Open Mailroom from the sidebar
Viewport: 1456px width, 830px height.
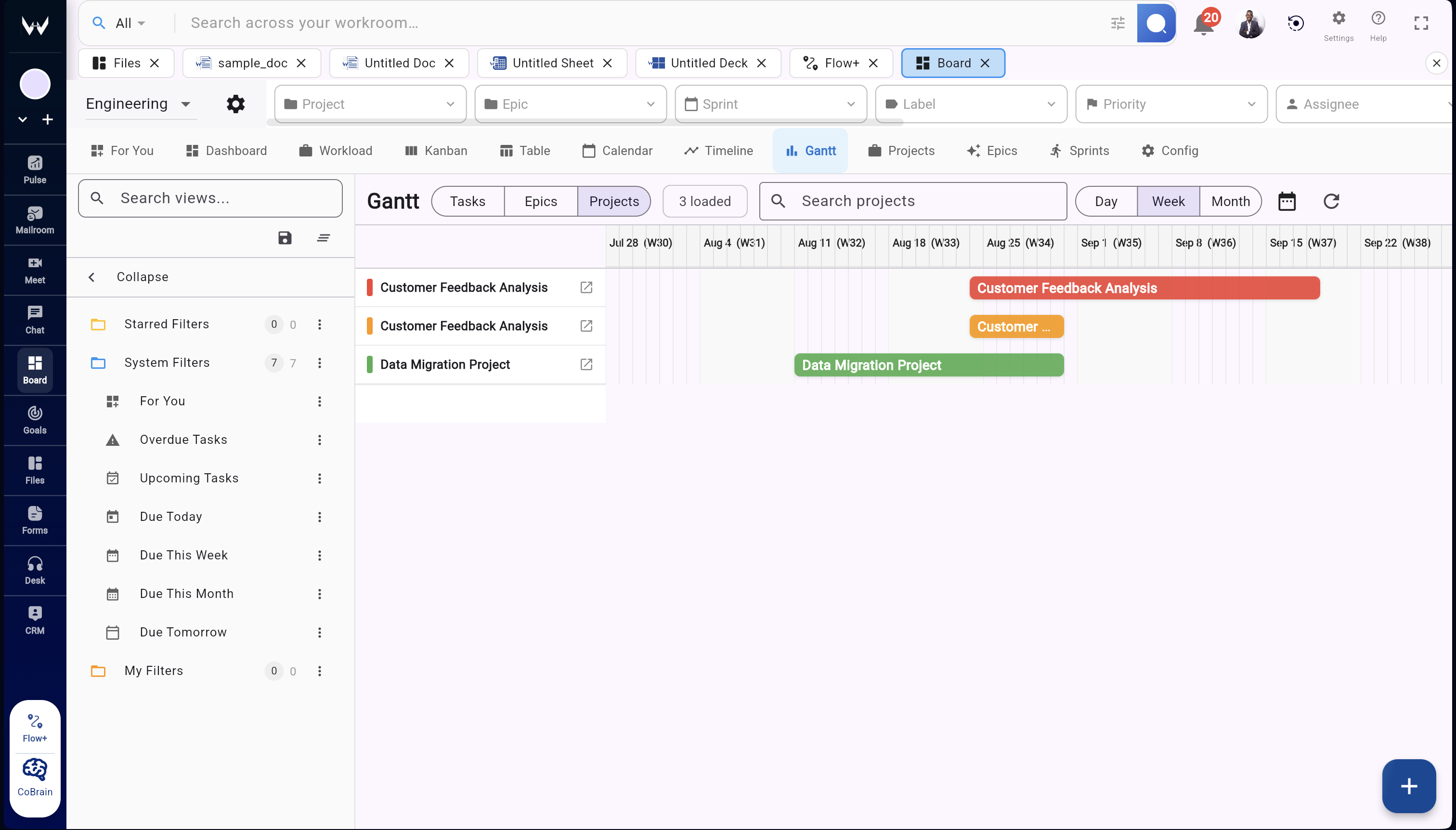coord(34,220)
